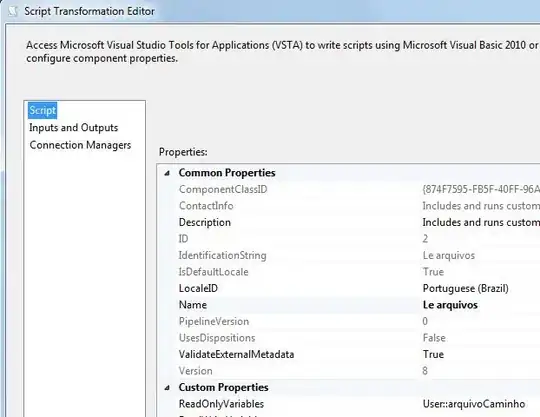Open the Inputs and Outputs page
The image size is (540, 417).
point(74,128)
